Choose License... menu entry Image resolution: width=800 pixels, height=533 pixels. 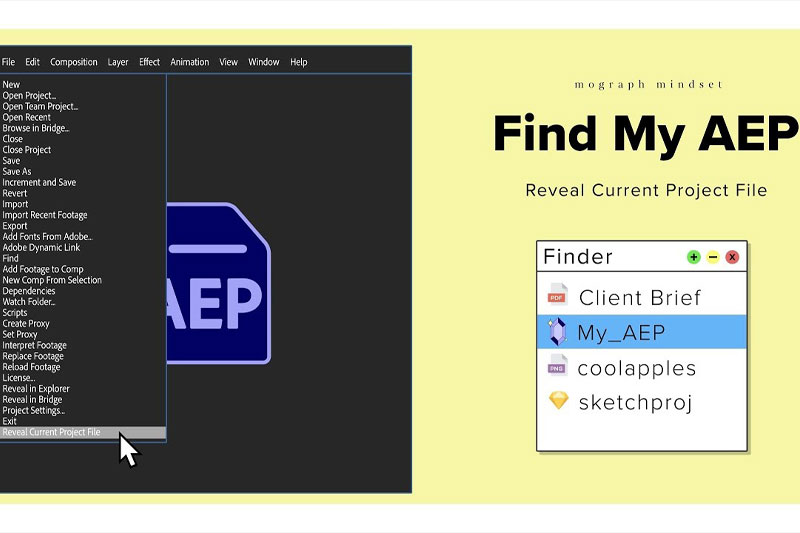click(x=19, y=378)
